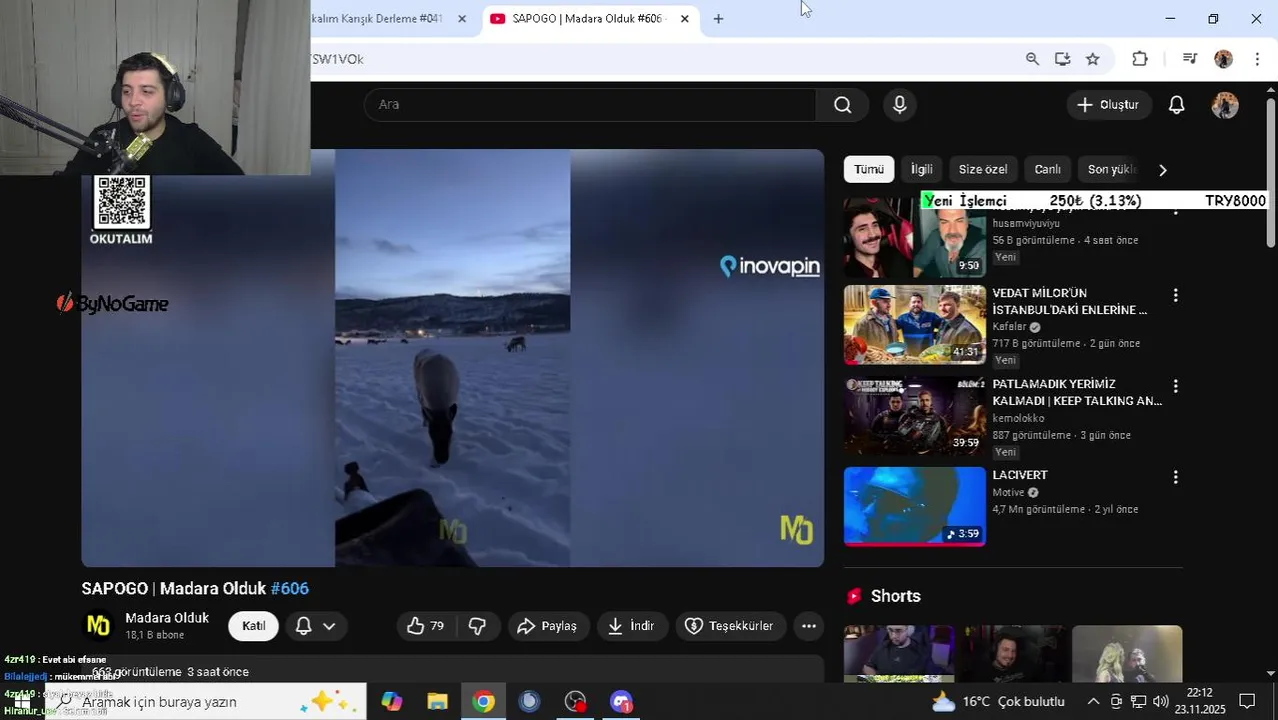Click the Motive channel name
Screen dimensions: 1278x720
pyautogui.click(x=1008, y=493)
